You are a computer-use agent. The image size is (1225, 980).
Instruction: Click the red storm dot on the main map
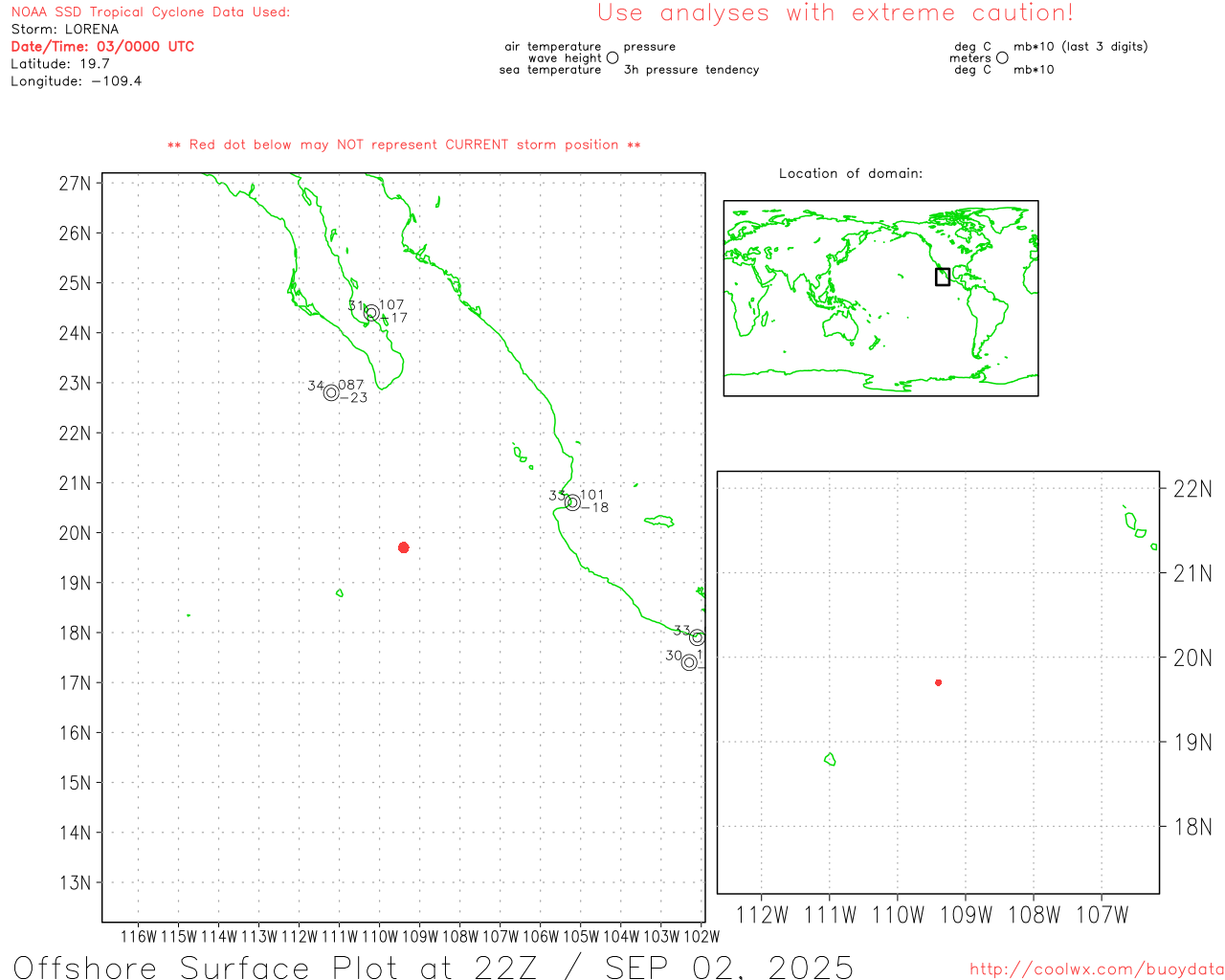tap(404, 547)
